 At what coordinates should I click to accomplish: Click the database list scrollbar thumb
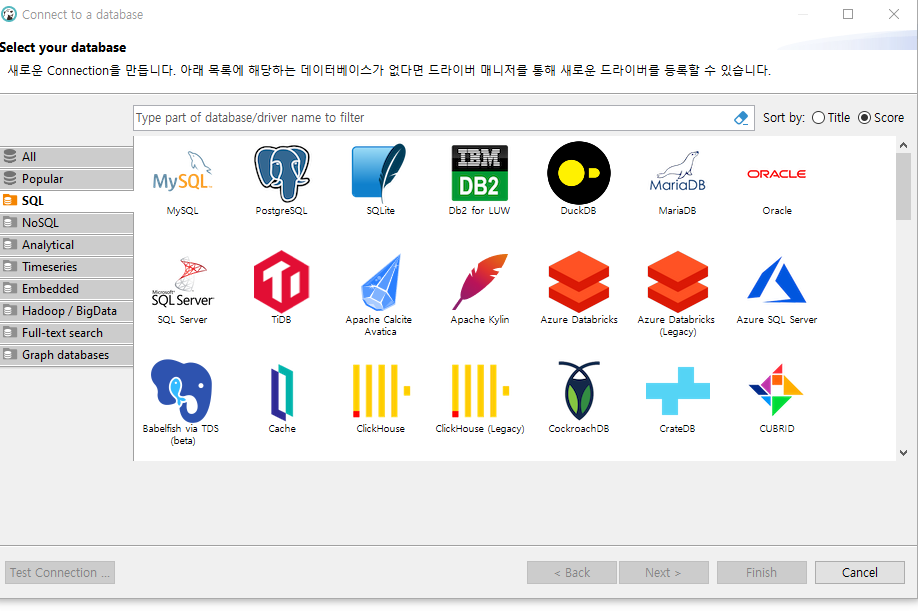coord(903,186)
